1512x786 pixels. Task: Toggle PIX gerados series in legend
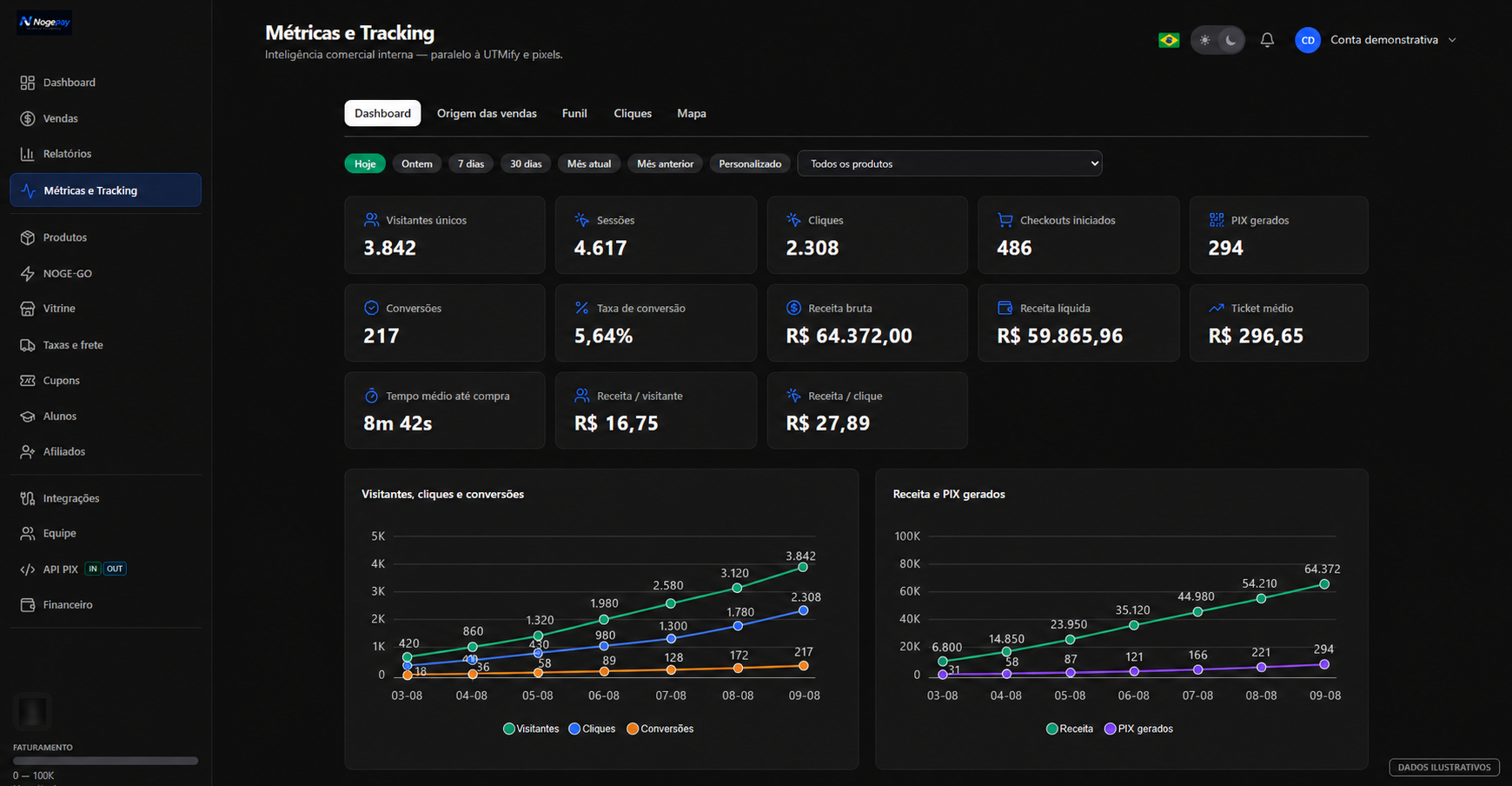pyautogui.click(x=1138, y=729)
